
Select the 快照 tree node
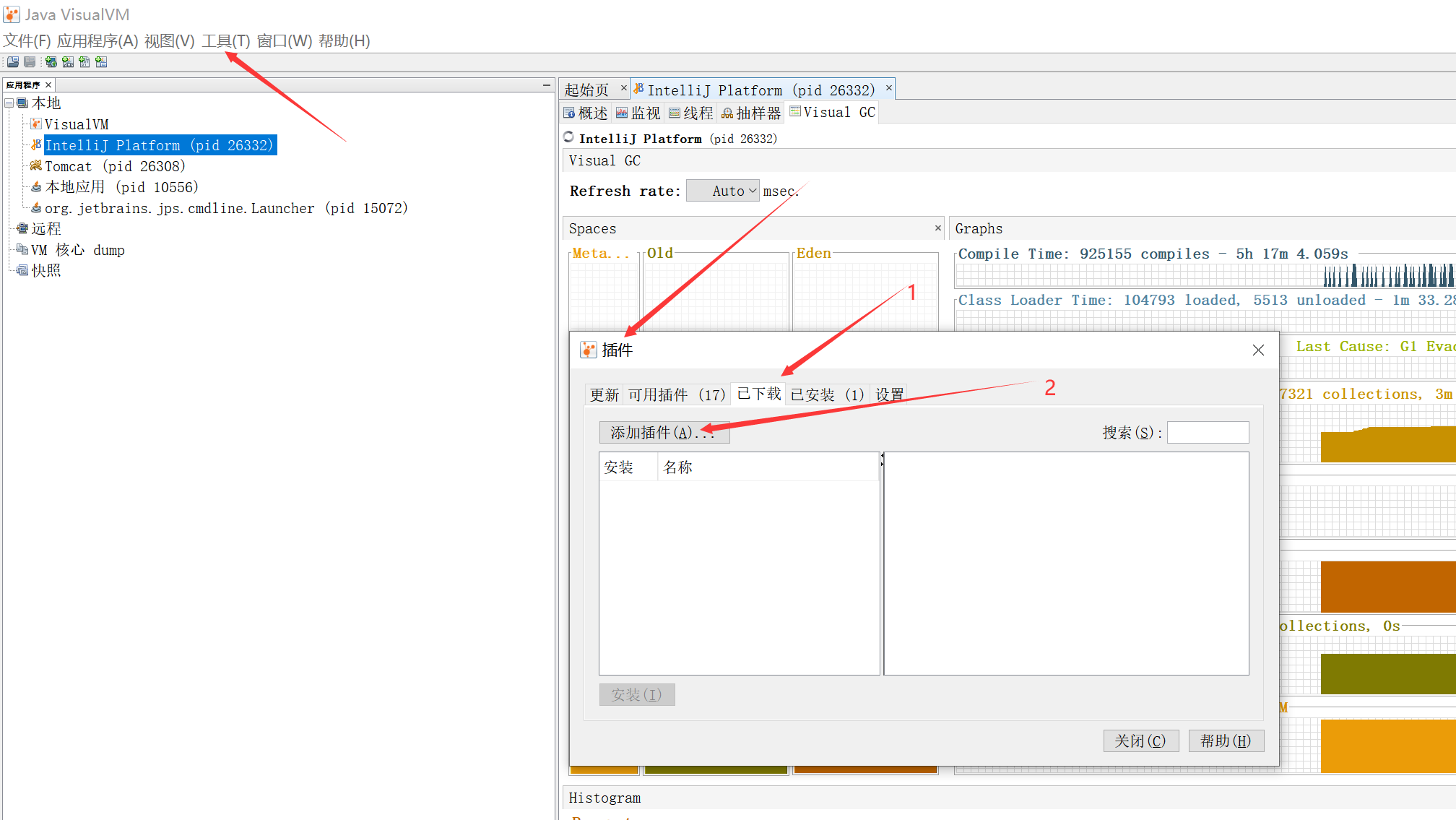pyautogui.click(x=46, y=270)
